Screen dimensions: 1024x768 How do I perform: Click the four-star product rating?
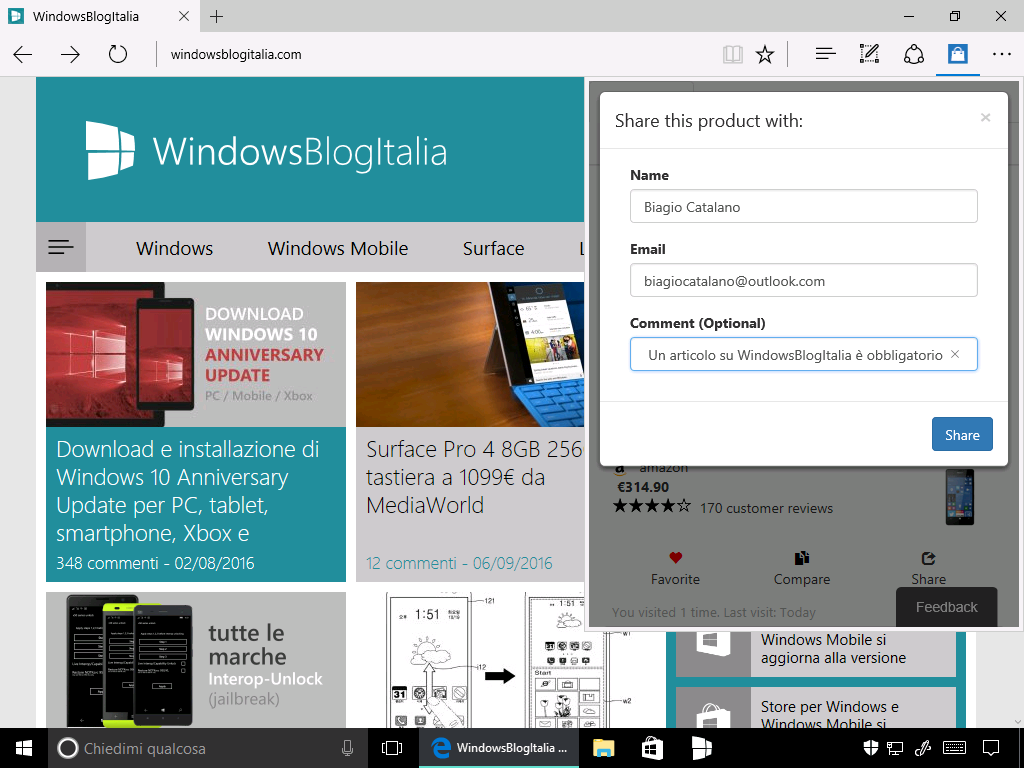652,506
